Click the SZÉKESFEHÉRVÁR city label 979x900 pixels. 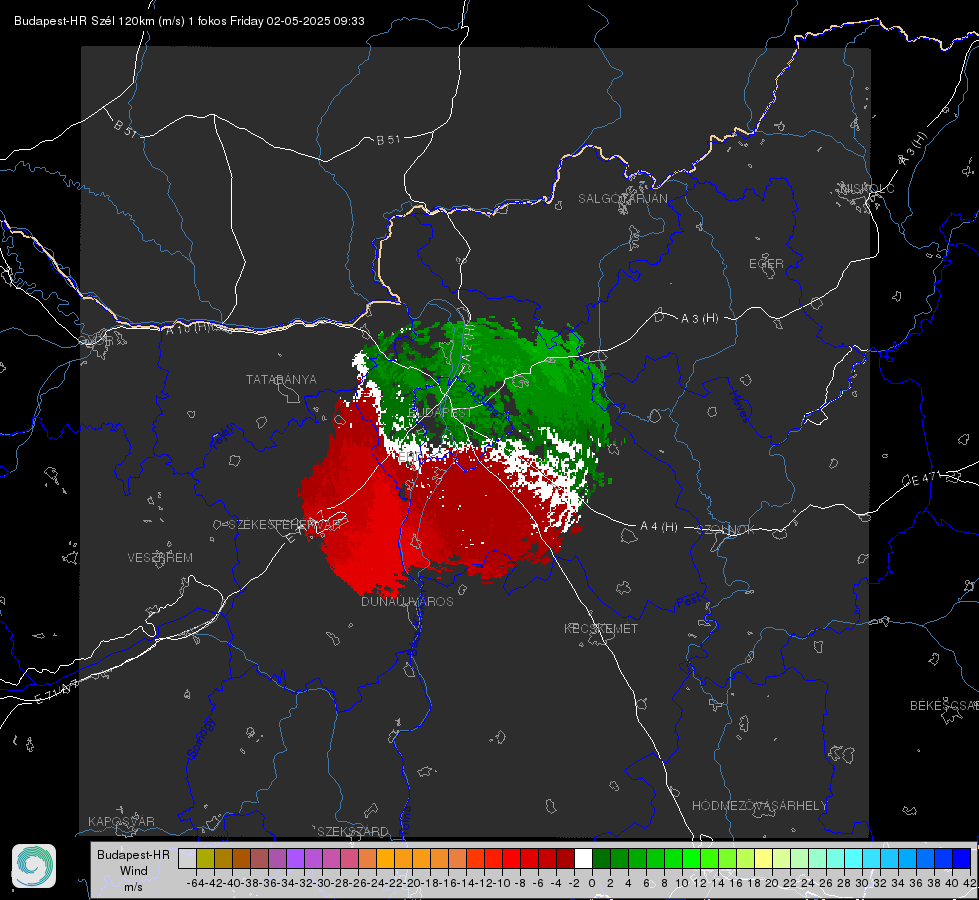[285, 525]
